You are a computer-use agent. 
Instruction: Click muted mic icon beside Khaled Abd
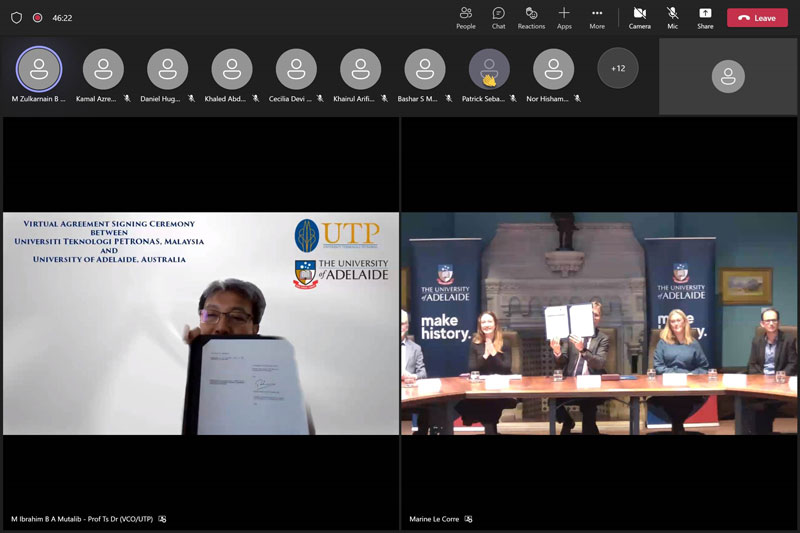[x=256, y=98]
